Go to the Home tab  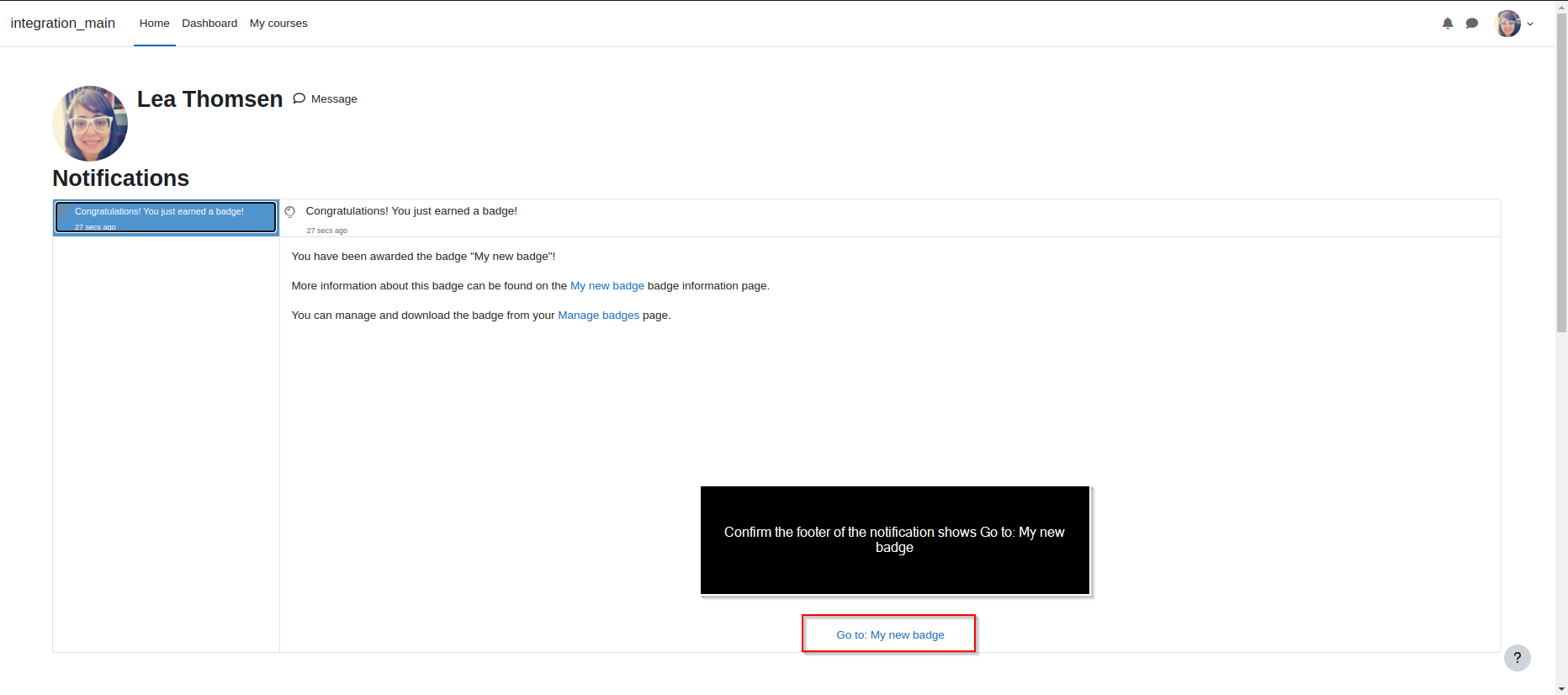pyautogui.click(x=155, y=24)
